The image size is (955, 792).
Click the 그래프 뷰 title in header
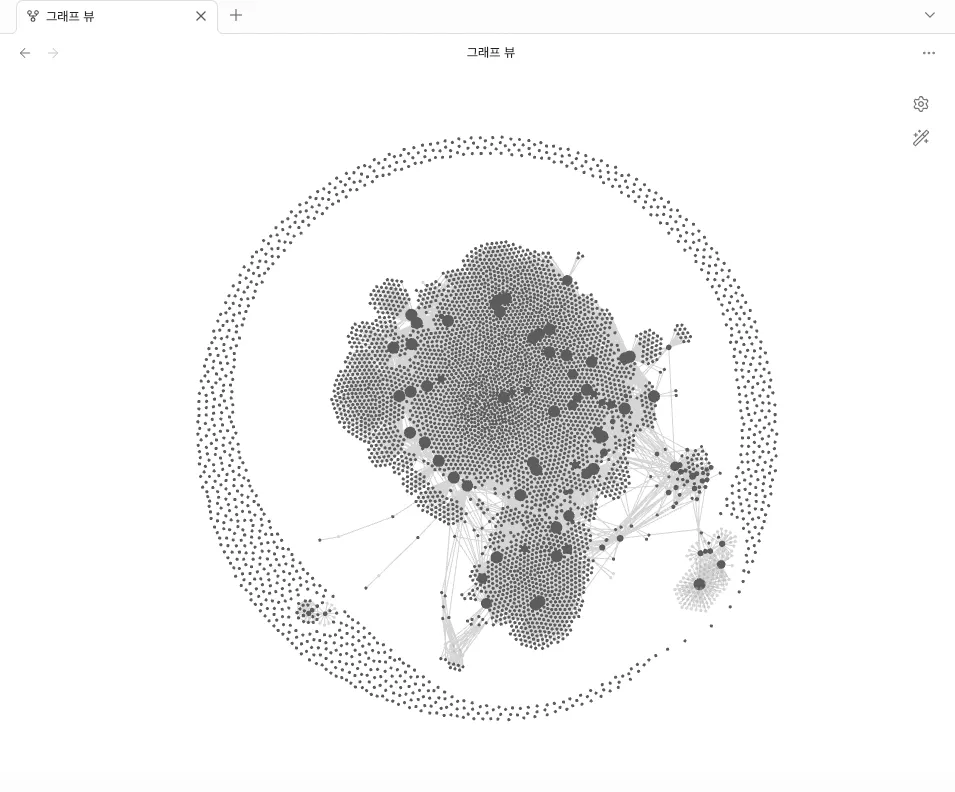[x=491, y=52]
